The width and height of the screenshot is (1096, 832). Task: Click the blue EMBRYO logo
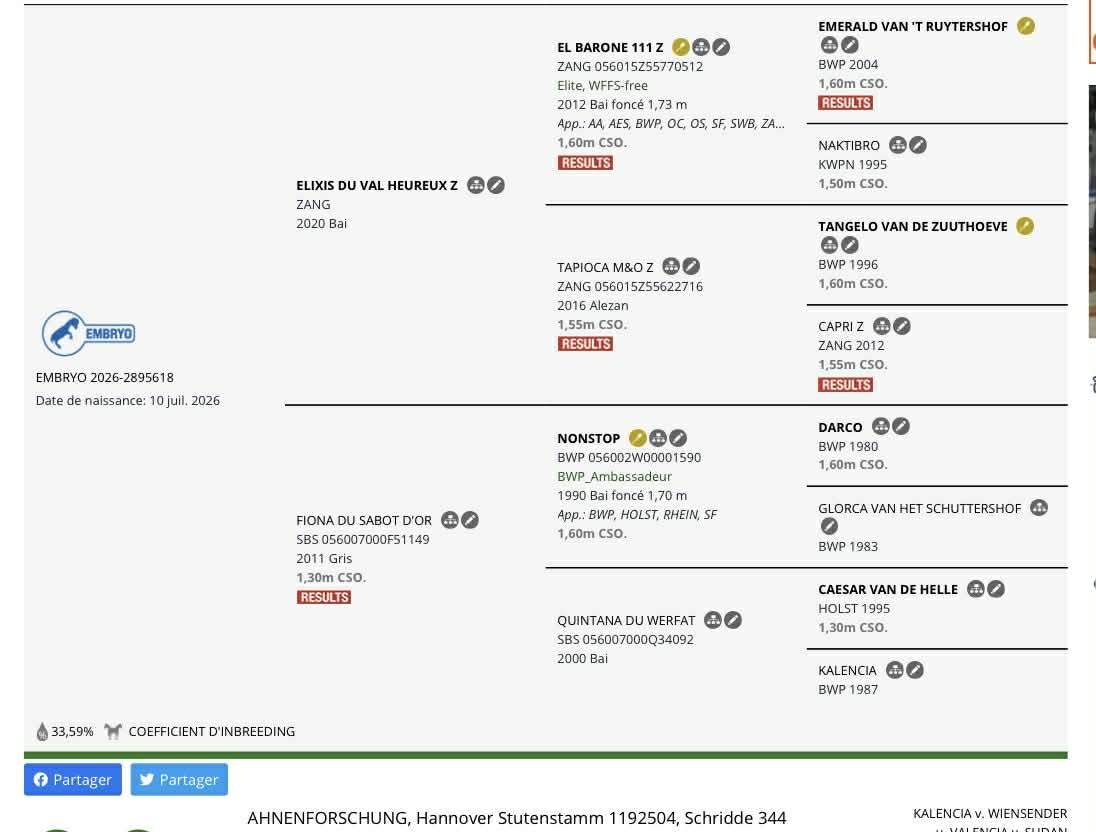click(88, 333)
